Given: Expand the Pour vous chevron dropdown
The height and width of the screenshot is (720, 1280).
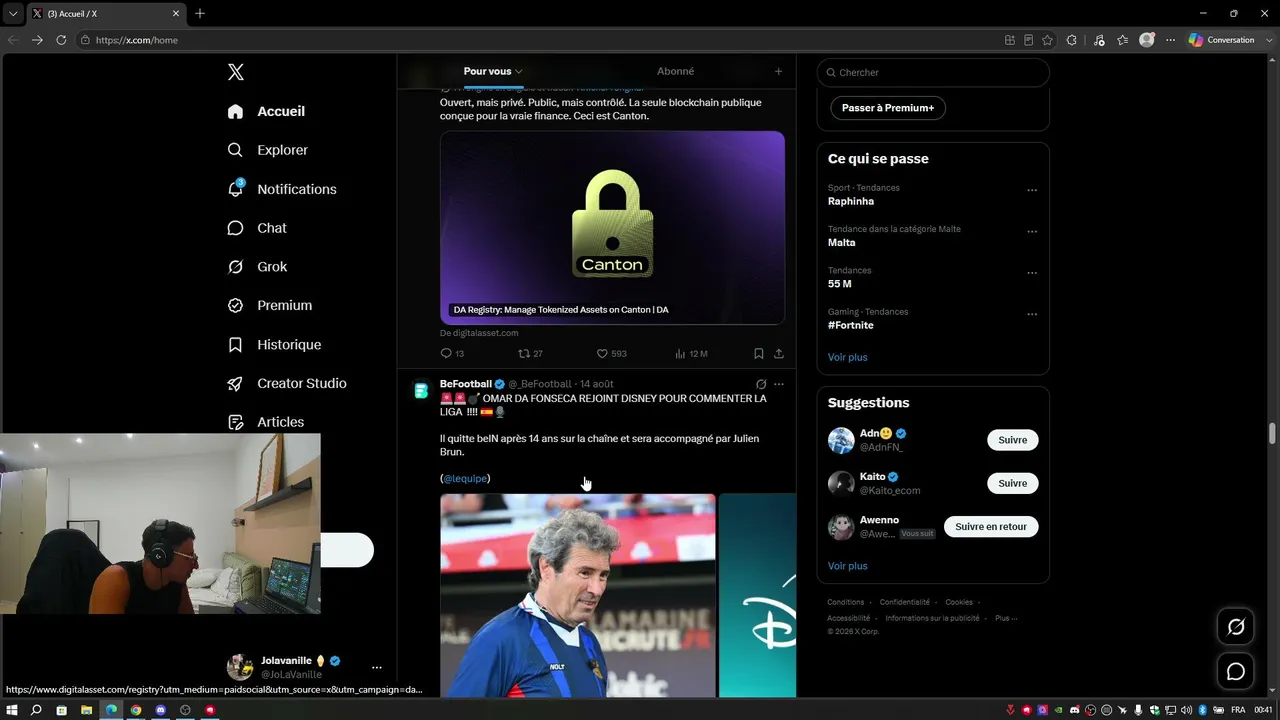Looking at the screenshot, I should click(x=519, y=72).
